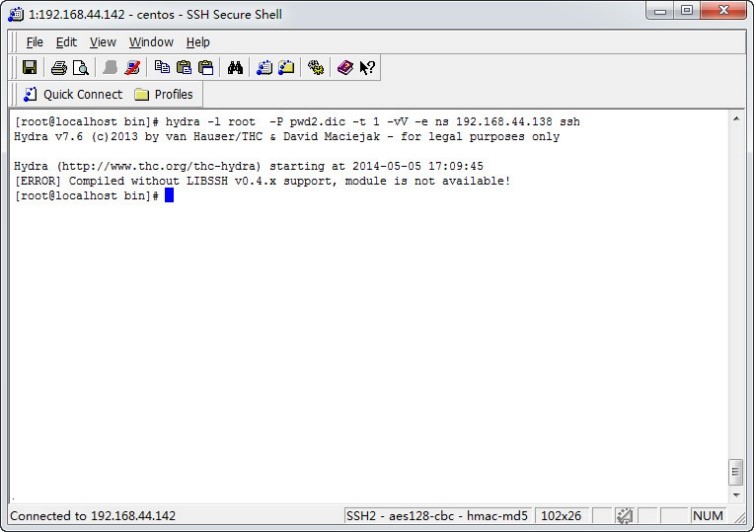
Task: Click the 102x26 terminal size field
Action: [561, 516]
